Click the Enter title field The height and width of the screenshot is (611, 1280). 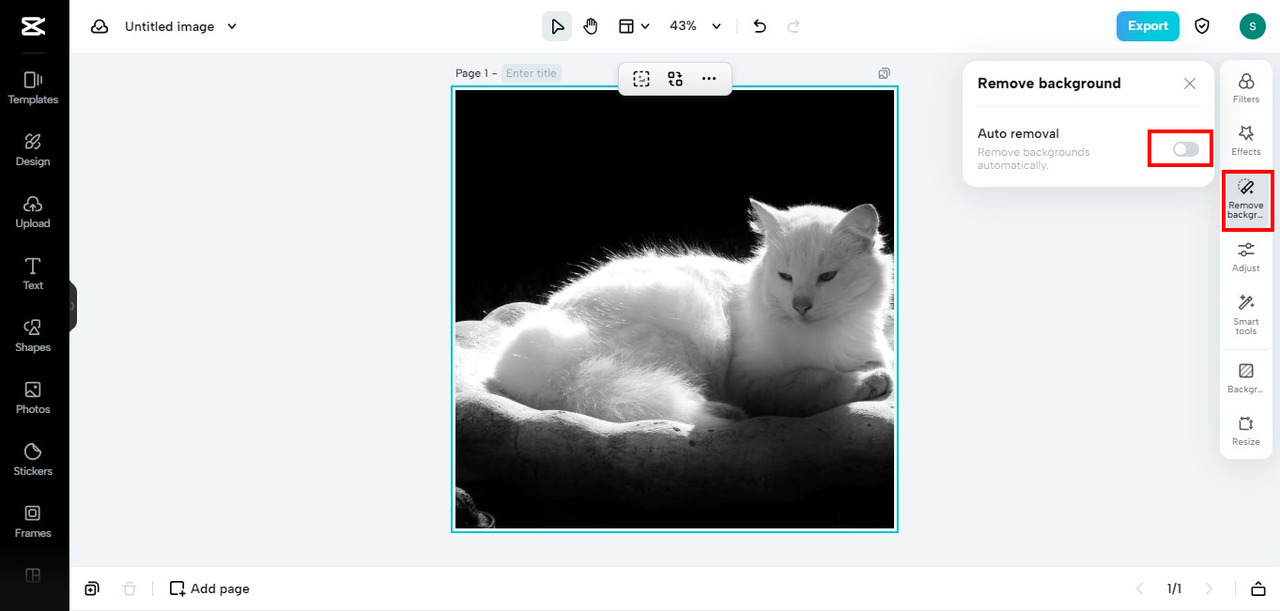point(531,73)
